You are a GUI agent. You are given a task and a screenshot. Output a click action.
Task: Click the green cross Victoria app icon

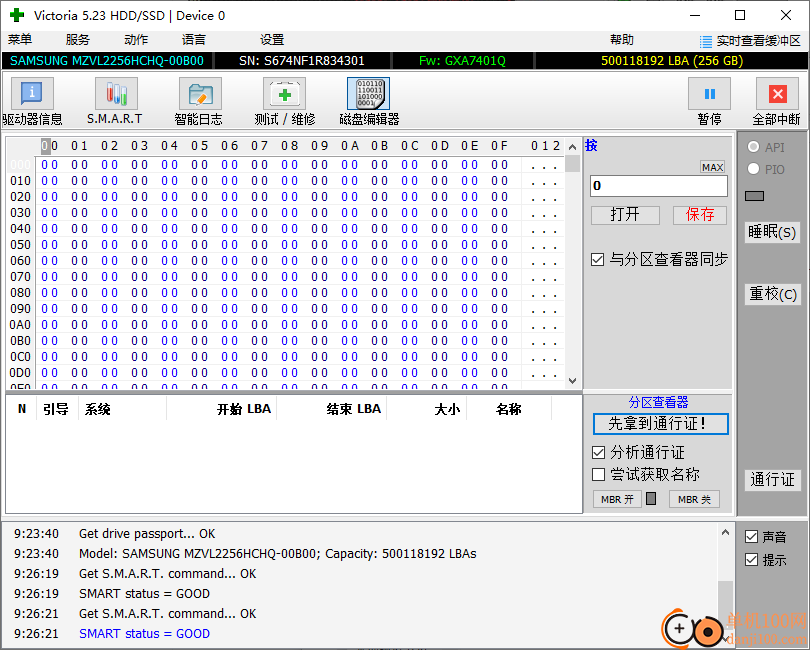click(x=17, y=16)
